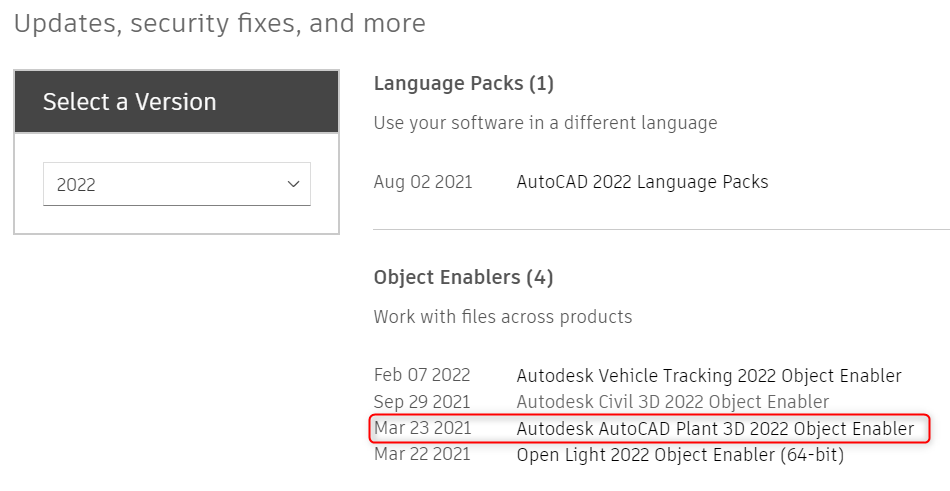Open Autodesk Vehicle Tracking 2022 Object Enabler
The height and width of the screenshot is (491, 950).
click(709, 376)
